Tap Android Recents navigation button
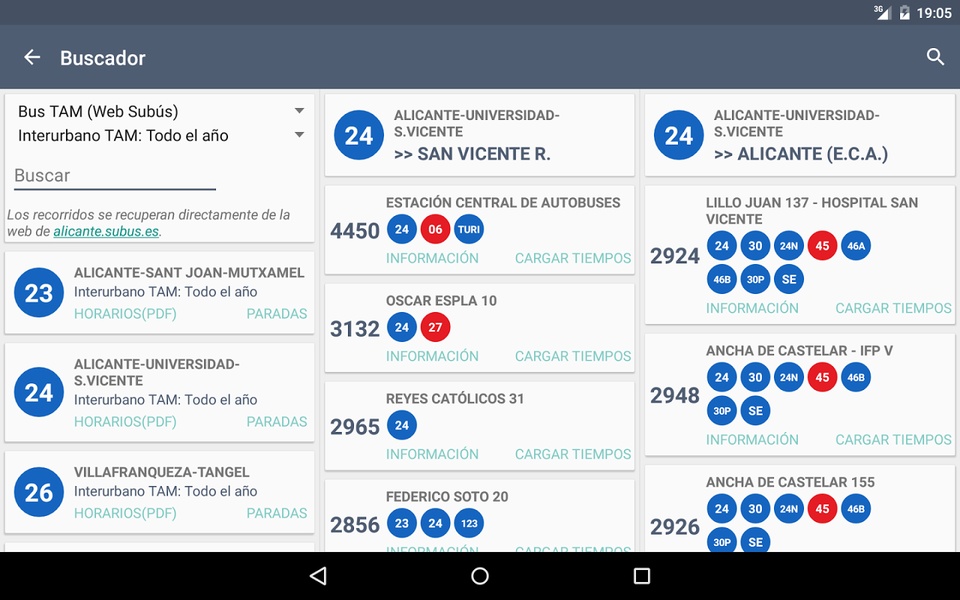The image size is (960, 600). point(642,576)
